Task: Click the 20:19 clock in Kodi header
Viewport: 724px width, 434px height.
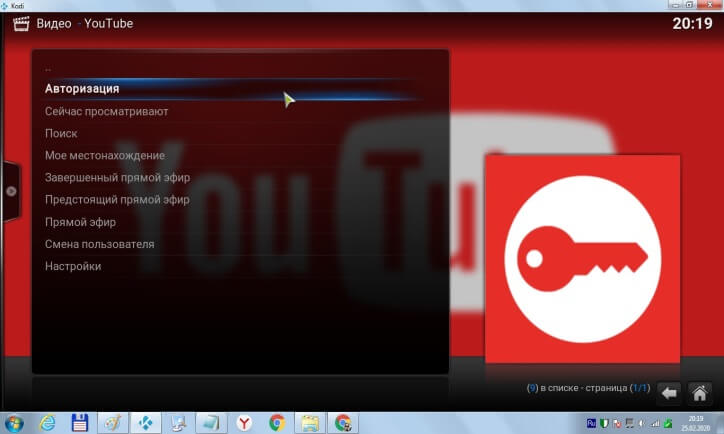Action: [x=692, y=24]
